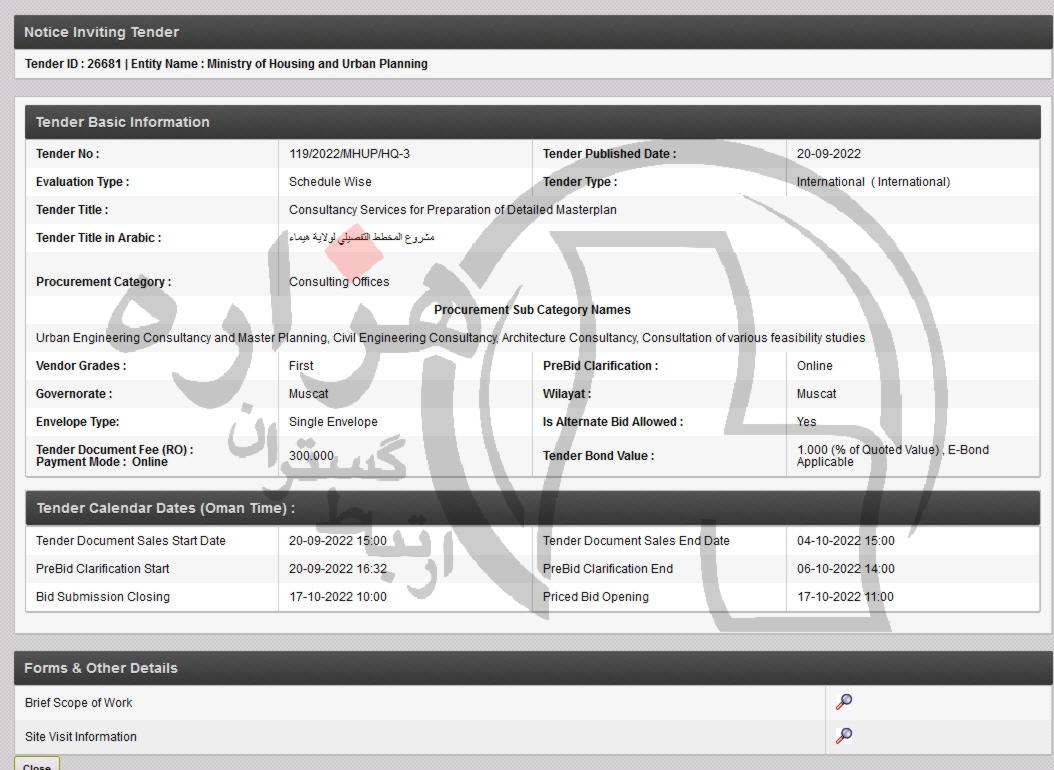This screenshot has width=1054, height=770.
Task: Click the Close button at the bottom
Action: (x=37, y=766)
